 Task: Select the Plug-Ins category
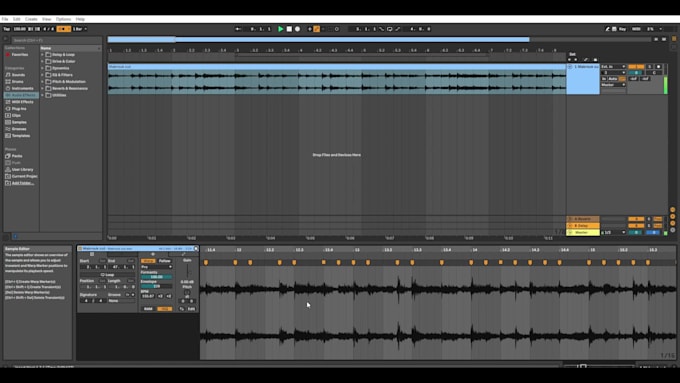(19, 109)
